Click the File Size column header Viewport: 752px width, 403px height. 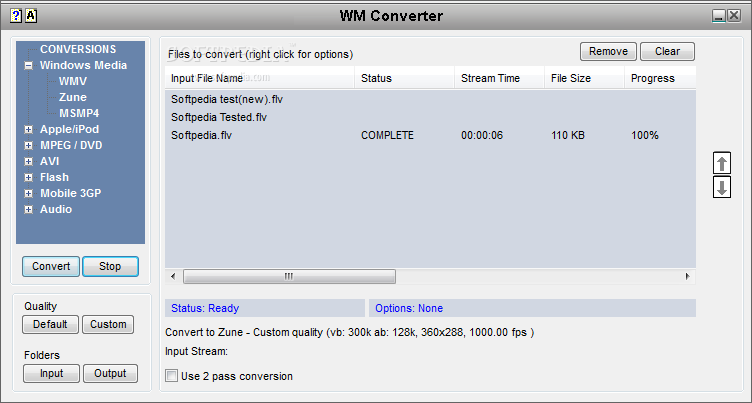point(584,78)
